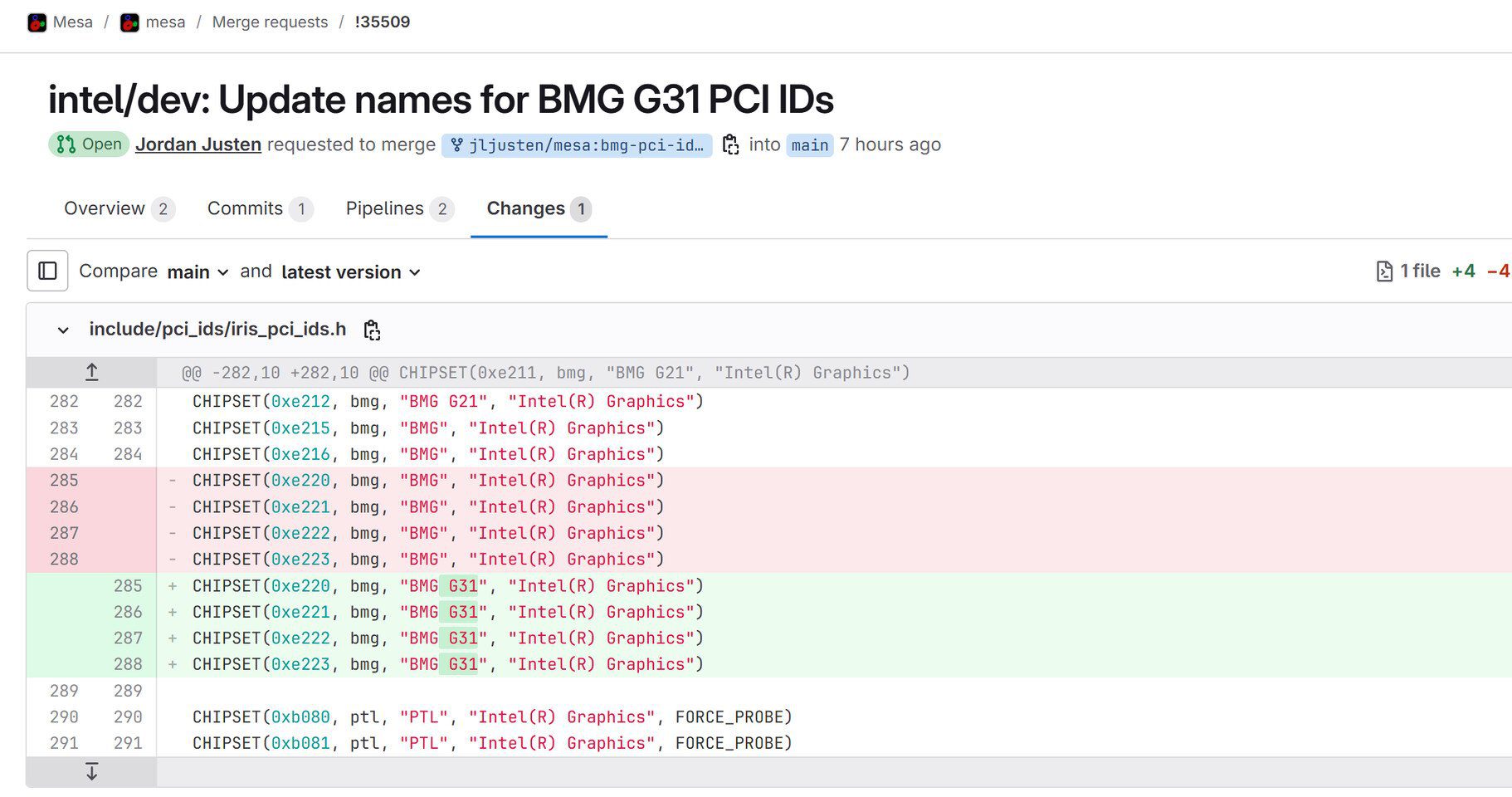Open the Pipelines tab
The image size is (1512, 797).
click(x=384, y=208)
